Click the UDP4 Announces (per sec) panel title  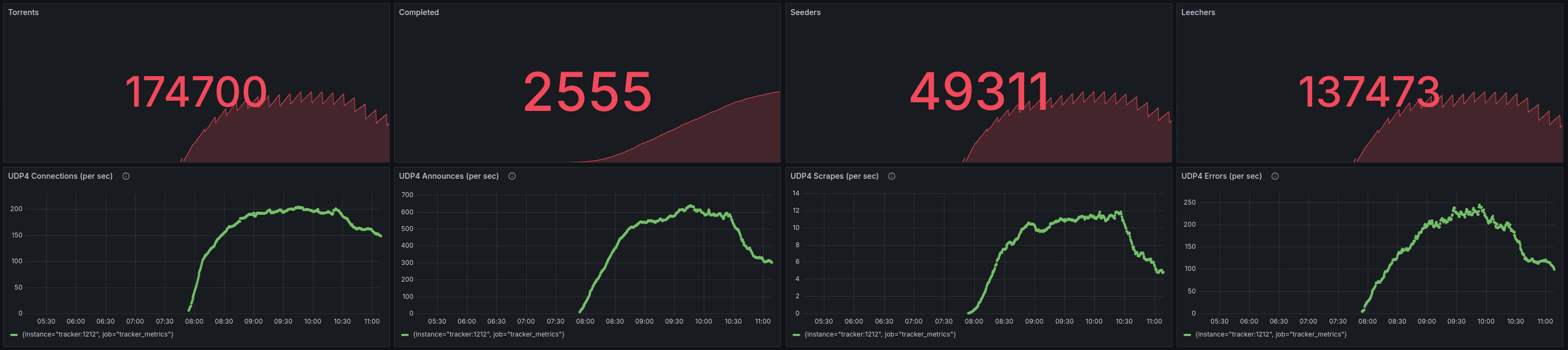449,177
